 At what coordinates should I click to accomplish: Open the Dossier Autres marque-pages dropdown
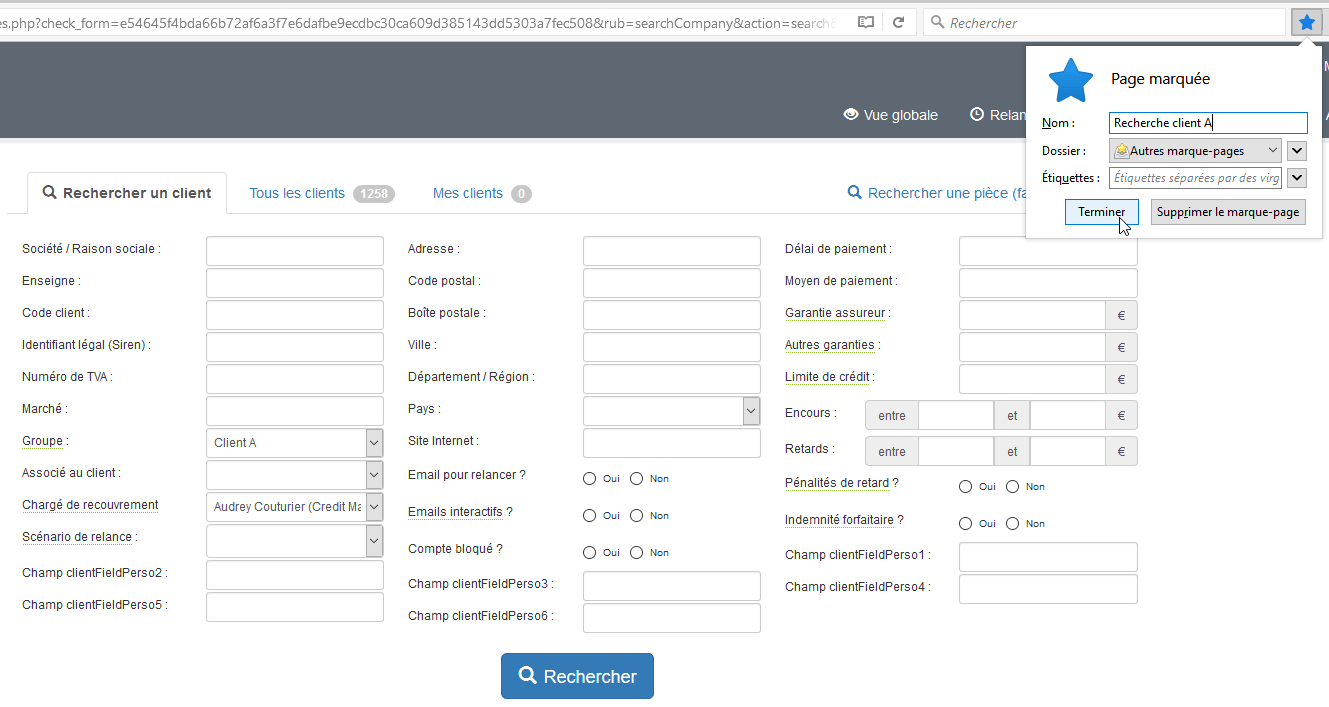coord(1195,151)
